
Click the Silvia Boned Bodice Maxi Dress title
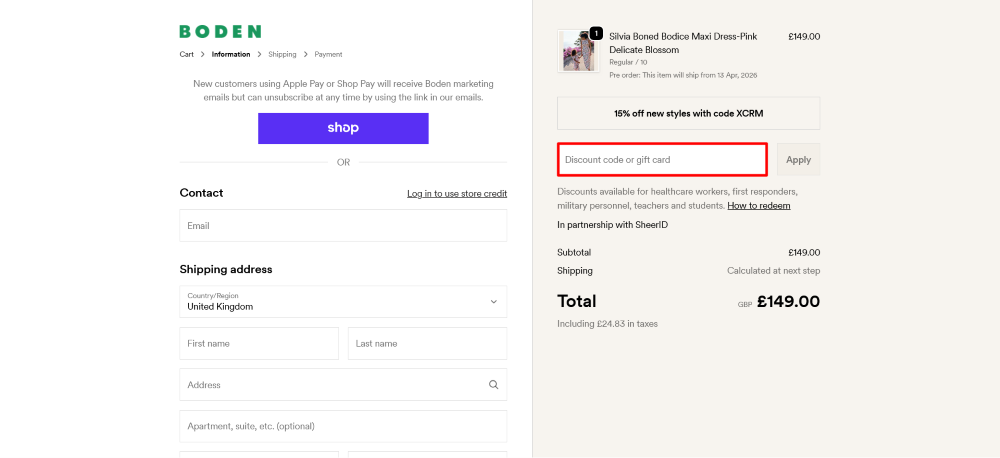point(683,43)
